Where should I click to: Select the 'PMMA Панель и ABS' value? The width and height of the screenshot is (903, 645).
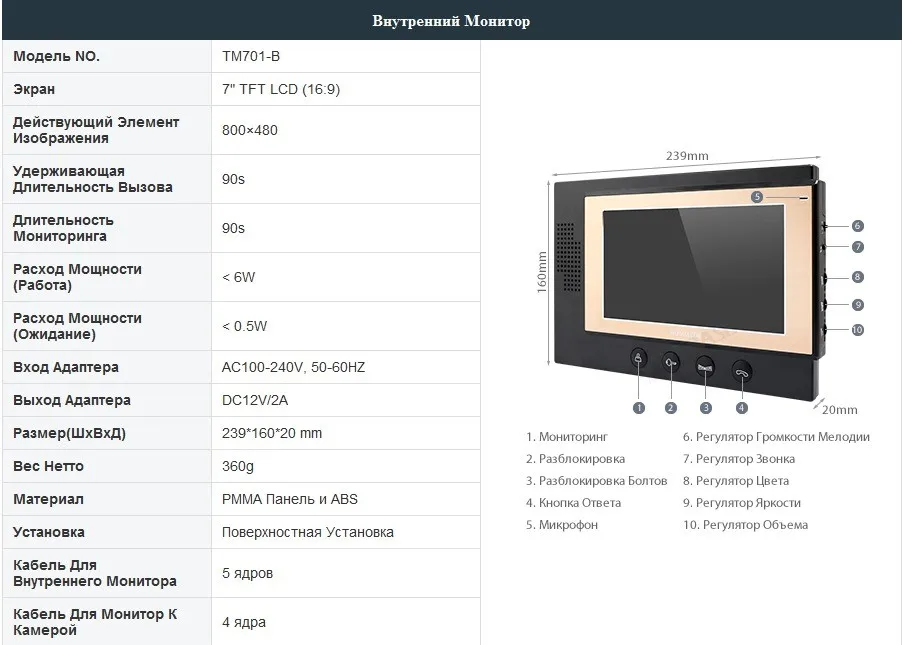tap(290, 499)
